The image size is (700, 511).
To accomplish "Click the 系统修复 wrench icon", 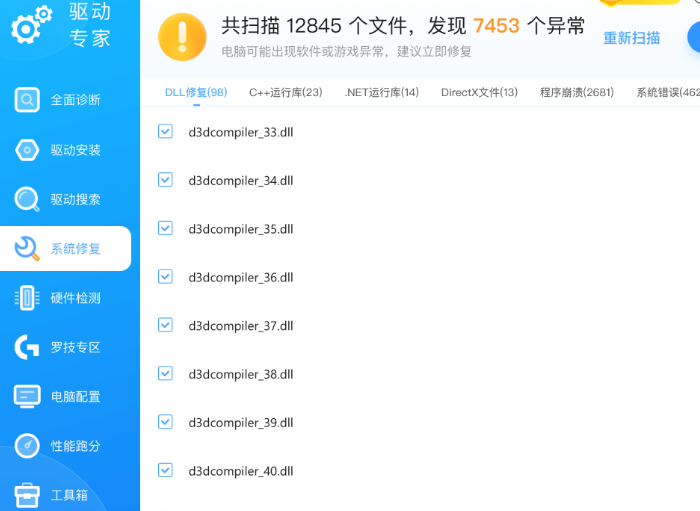I will click(27, 248).
